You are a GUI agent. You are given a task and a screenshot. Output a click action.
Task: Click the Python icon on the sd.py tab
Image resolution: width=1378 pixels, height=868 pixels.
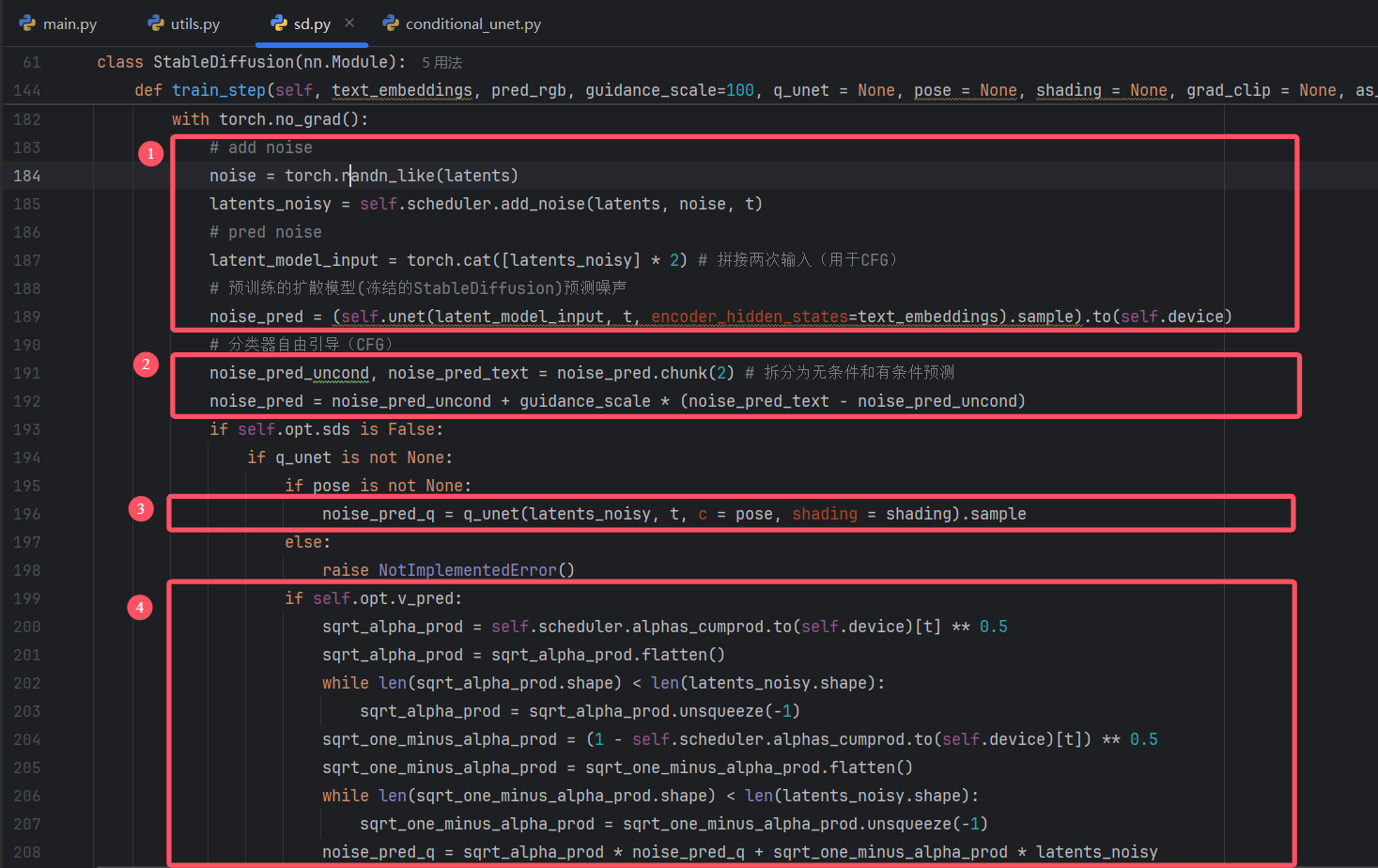click(x=278, y=23)
